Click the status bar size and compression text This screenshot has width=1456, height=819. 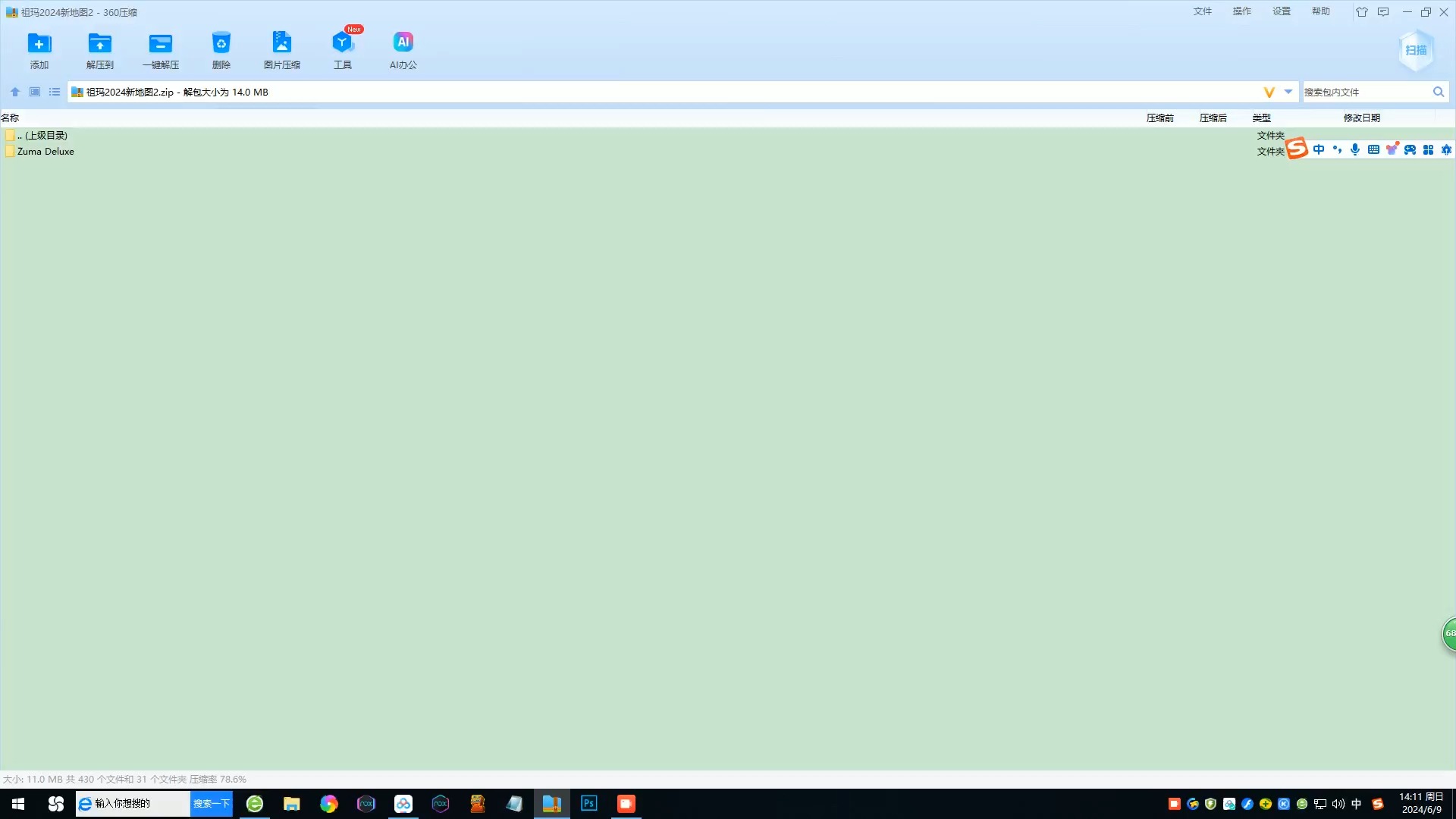[124, 779]
